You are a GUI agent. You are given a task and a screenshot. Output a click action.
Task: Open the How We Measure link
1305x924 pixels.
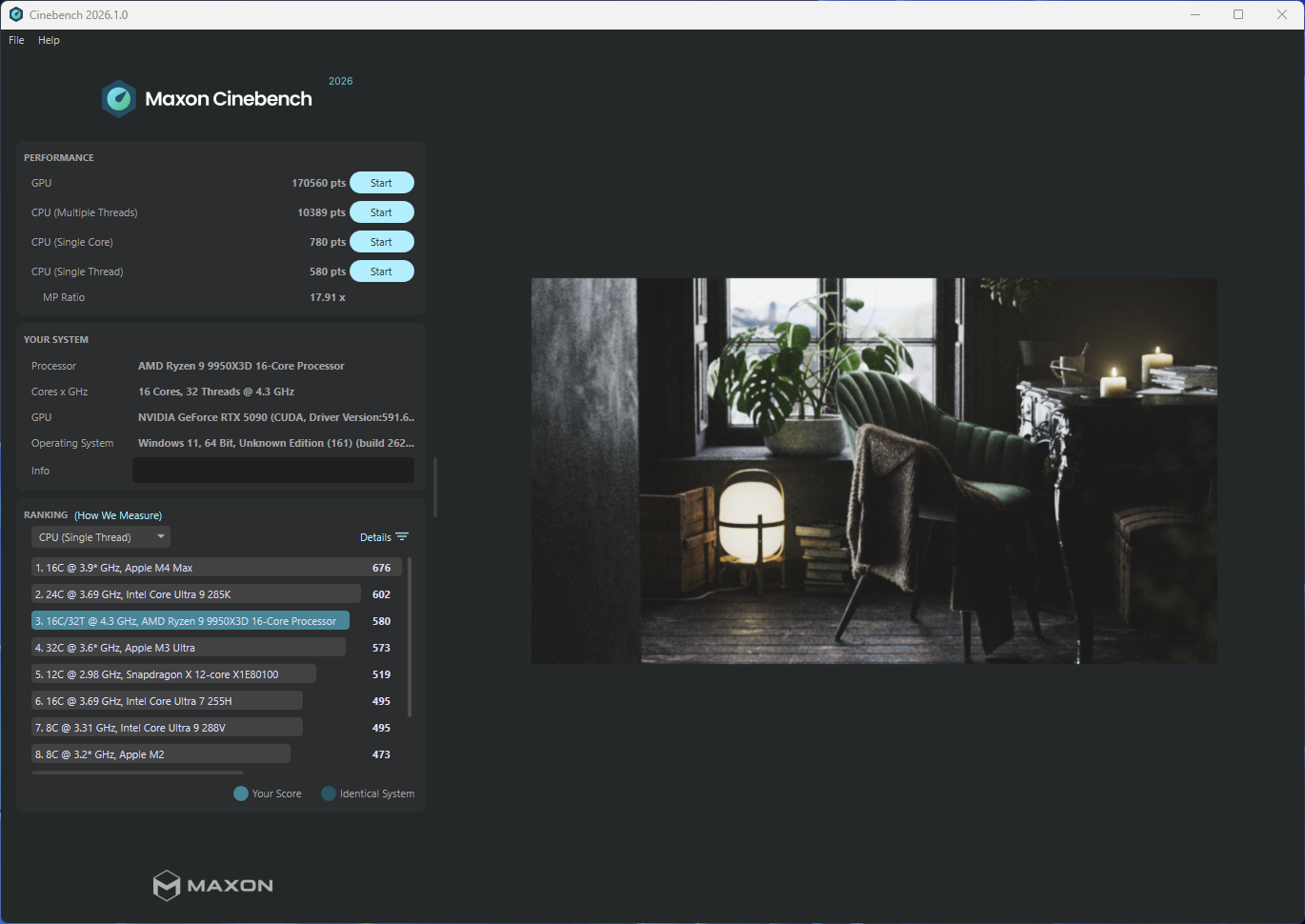tap(118, 515)
